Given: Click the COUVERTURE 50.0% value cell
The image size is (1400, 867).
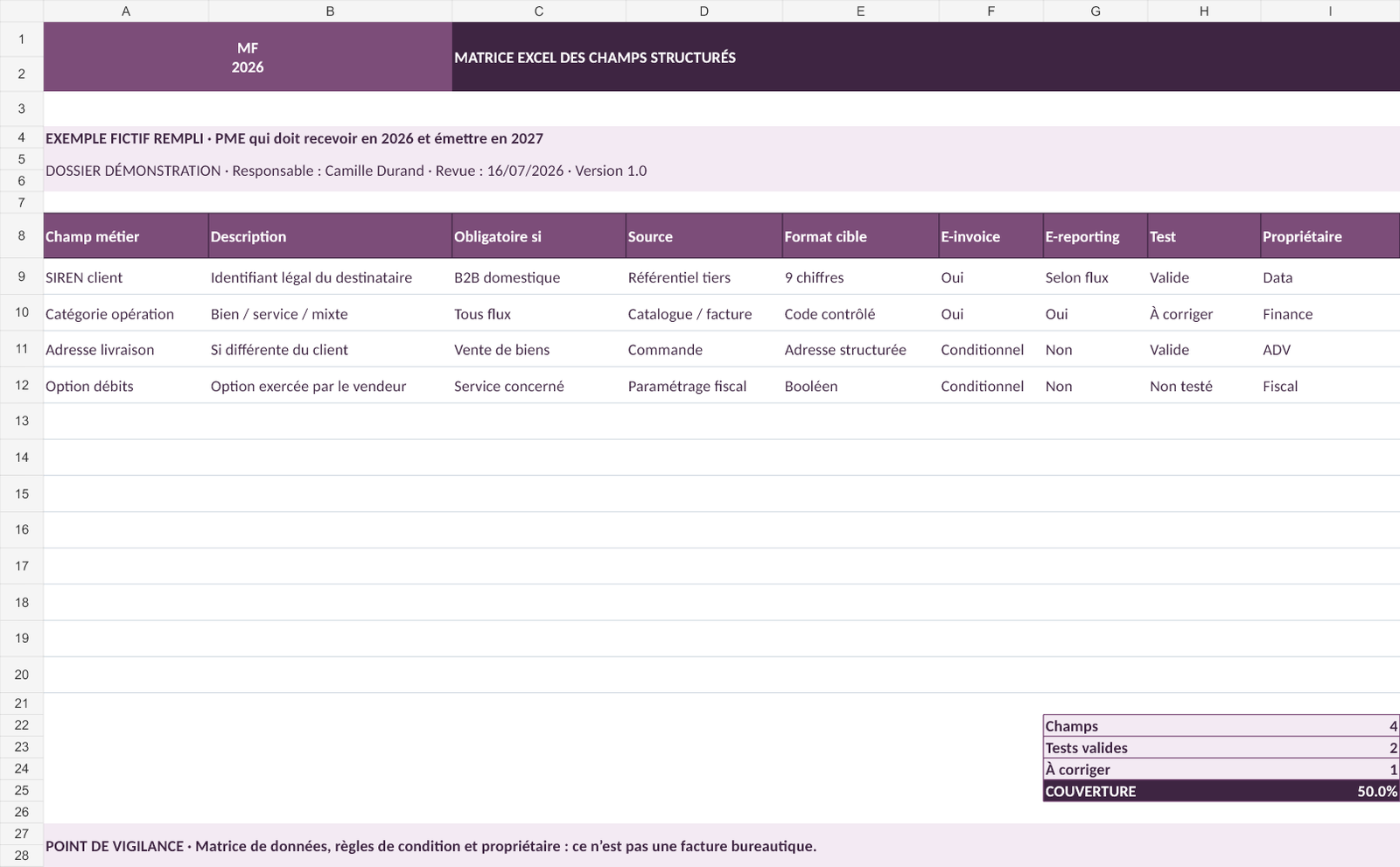Looking at the screenshot, I should 1330,791.
